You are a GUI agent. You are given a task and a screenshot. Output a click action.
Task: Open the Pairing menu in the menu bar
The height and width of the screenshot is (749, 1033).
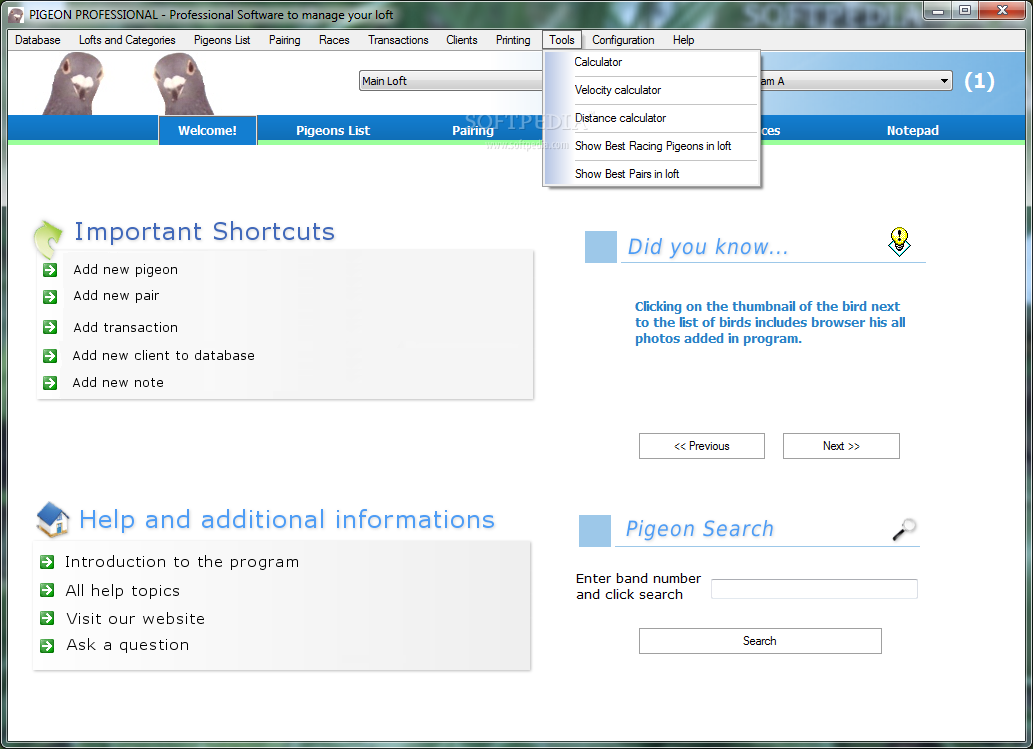[285, 40]
